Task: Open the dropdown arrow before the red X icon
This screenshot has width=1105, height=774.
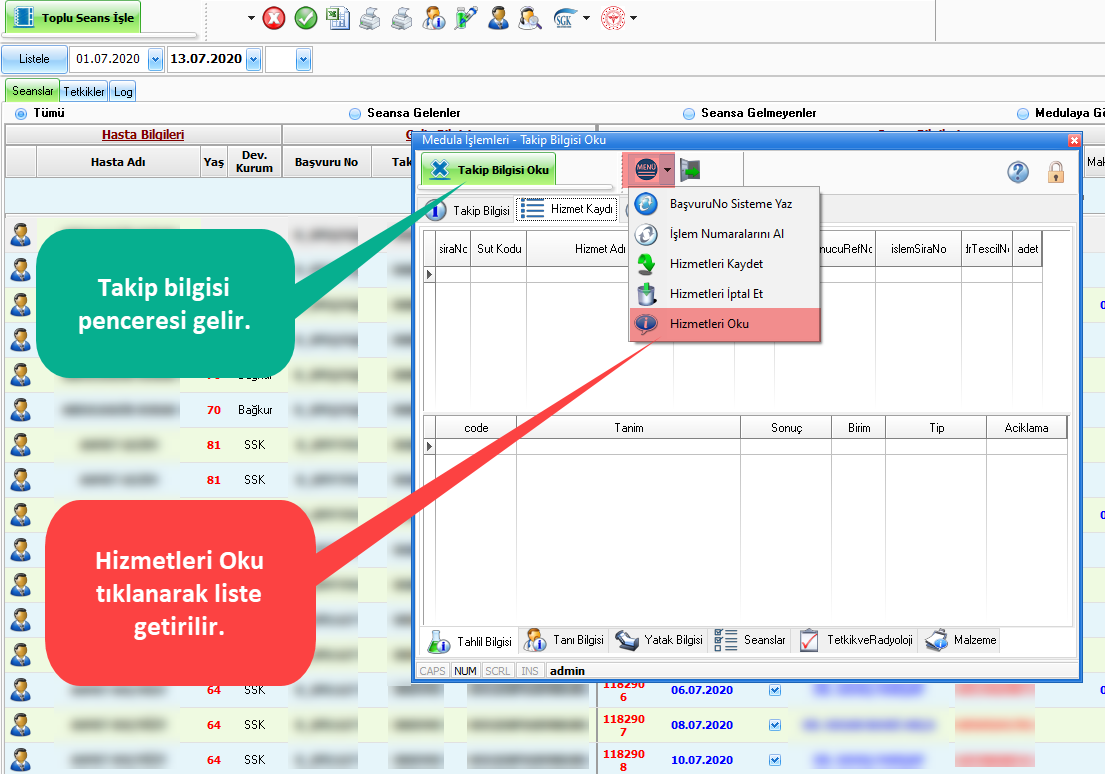Action: coord(251,18)
